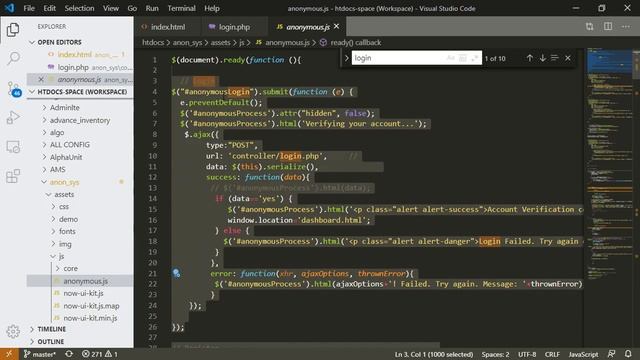Open the Manage gear settings icon
Viewport: 640px width, 360px height.
tap(13, 331)
